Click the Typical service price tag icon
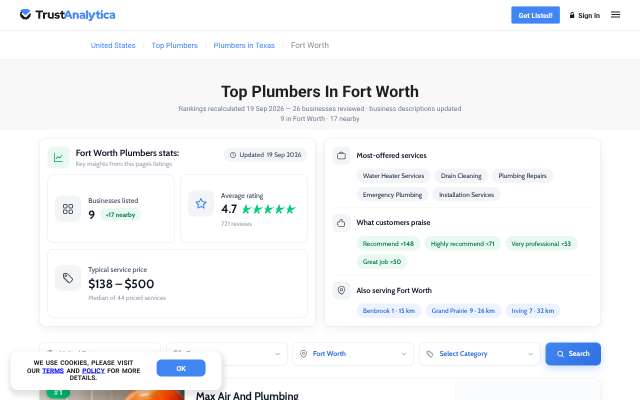The height and width of the screenshot is (400, 640). (68, 278)
